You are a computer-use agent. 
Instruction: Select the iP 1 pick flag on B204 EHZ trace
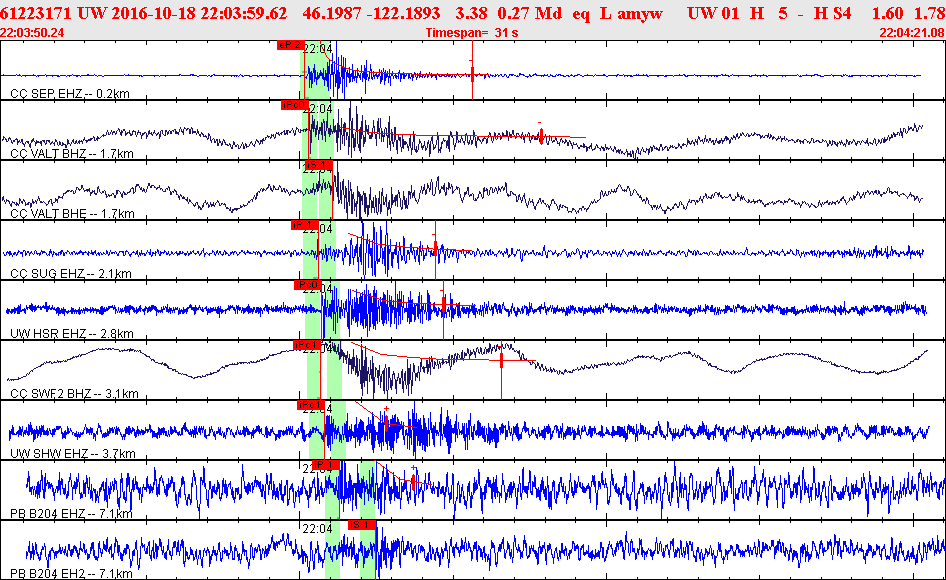326,465
